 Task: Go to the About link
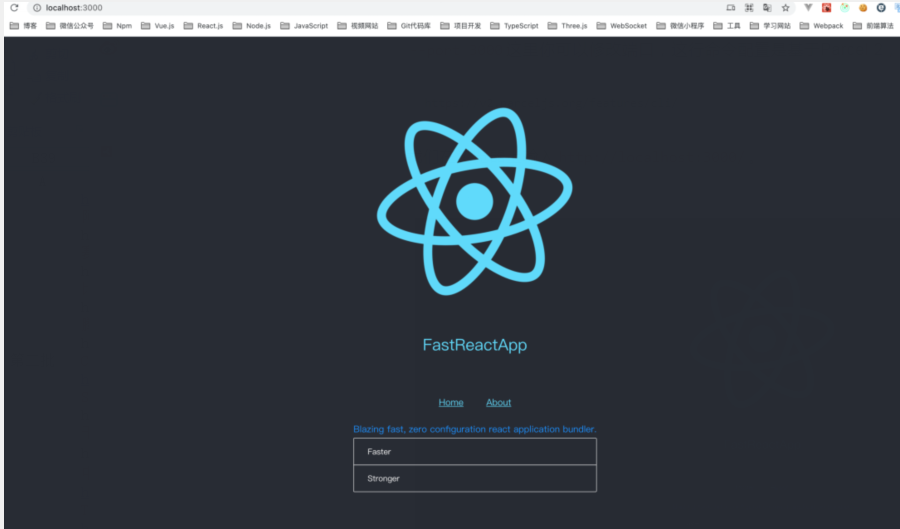point(498,402)
